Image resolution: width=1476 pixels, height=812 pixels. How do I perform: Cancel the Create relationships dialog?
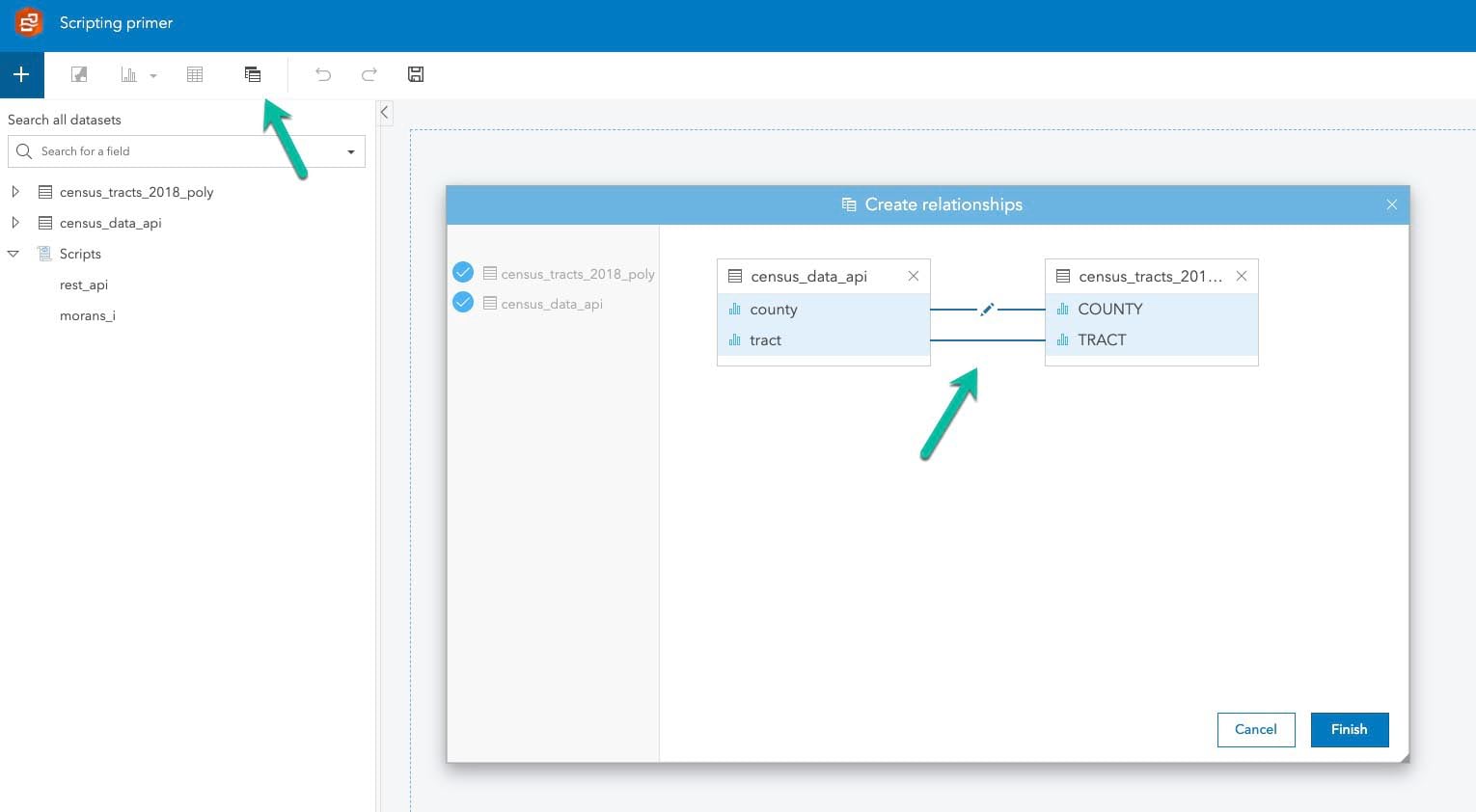(1255, 730)
